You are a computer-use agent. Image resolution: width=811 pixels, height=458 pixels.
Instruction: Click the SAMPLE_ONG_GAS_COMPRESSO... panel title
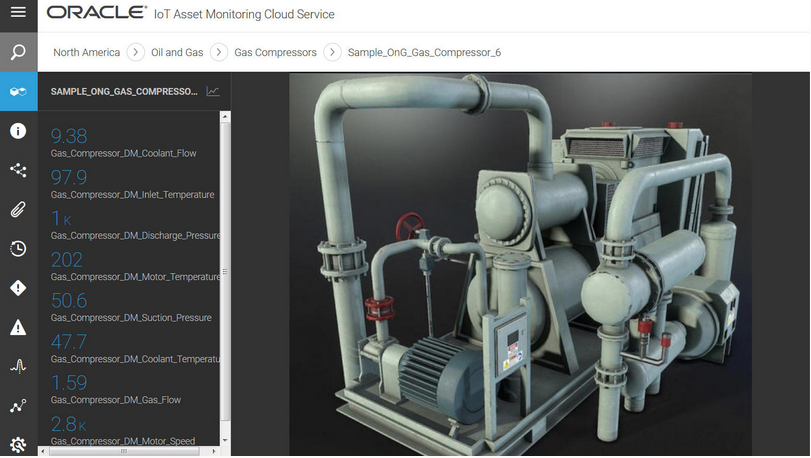124,91
